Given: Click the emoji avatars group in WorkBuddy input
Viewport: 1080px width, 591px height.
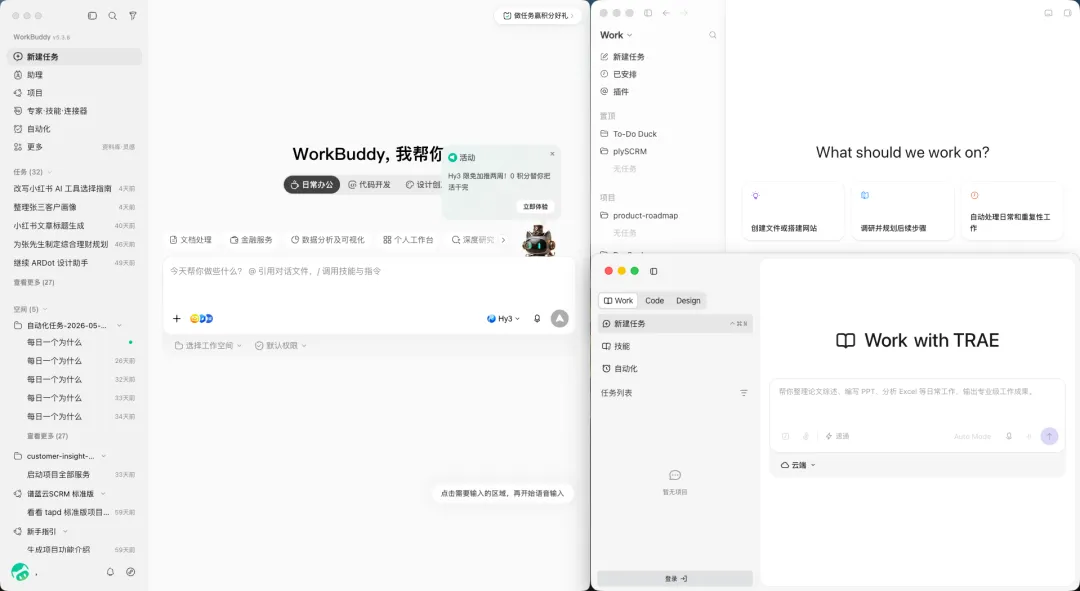Looking at the screenshot, I should point(201,318).
